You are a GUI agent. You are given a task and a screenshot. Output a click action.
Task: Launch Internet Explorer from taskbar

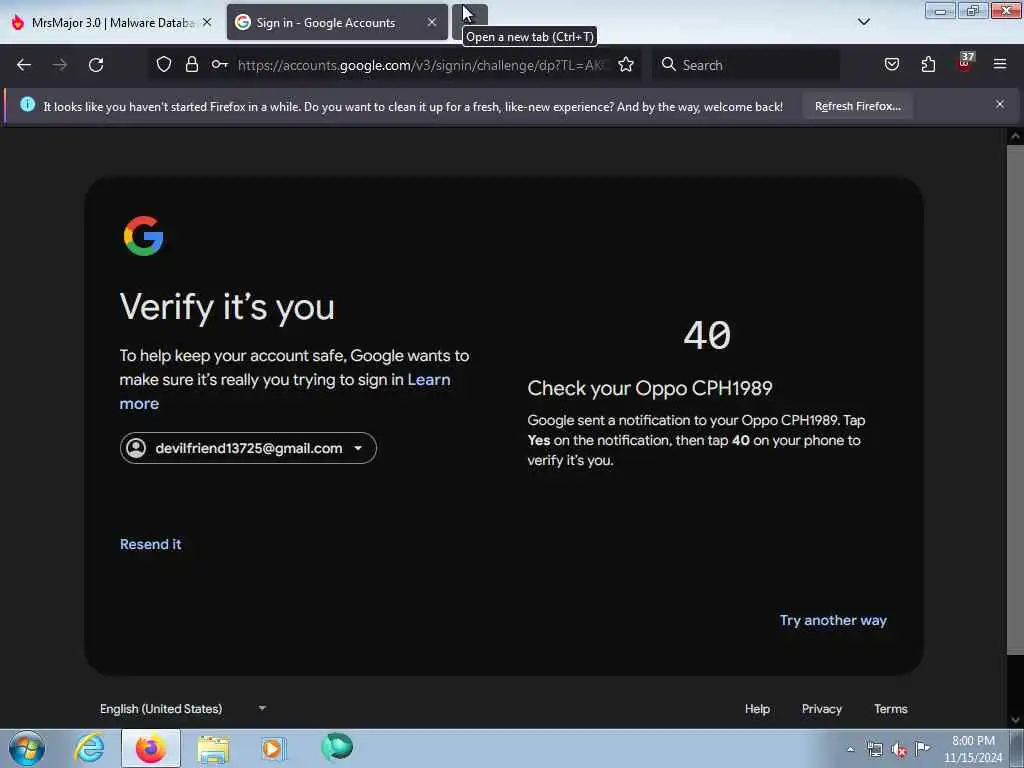click(89, 748)
